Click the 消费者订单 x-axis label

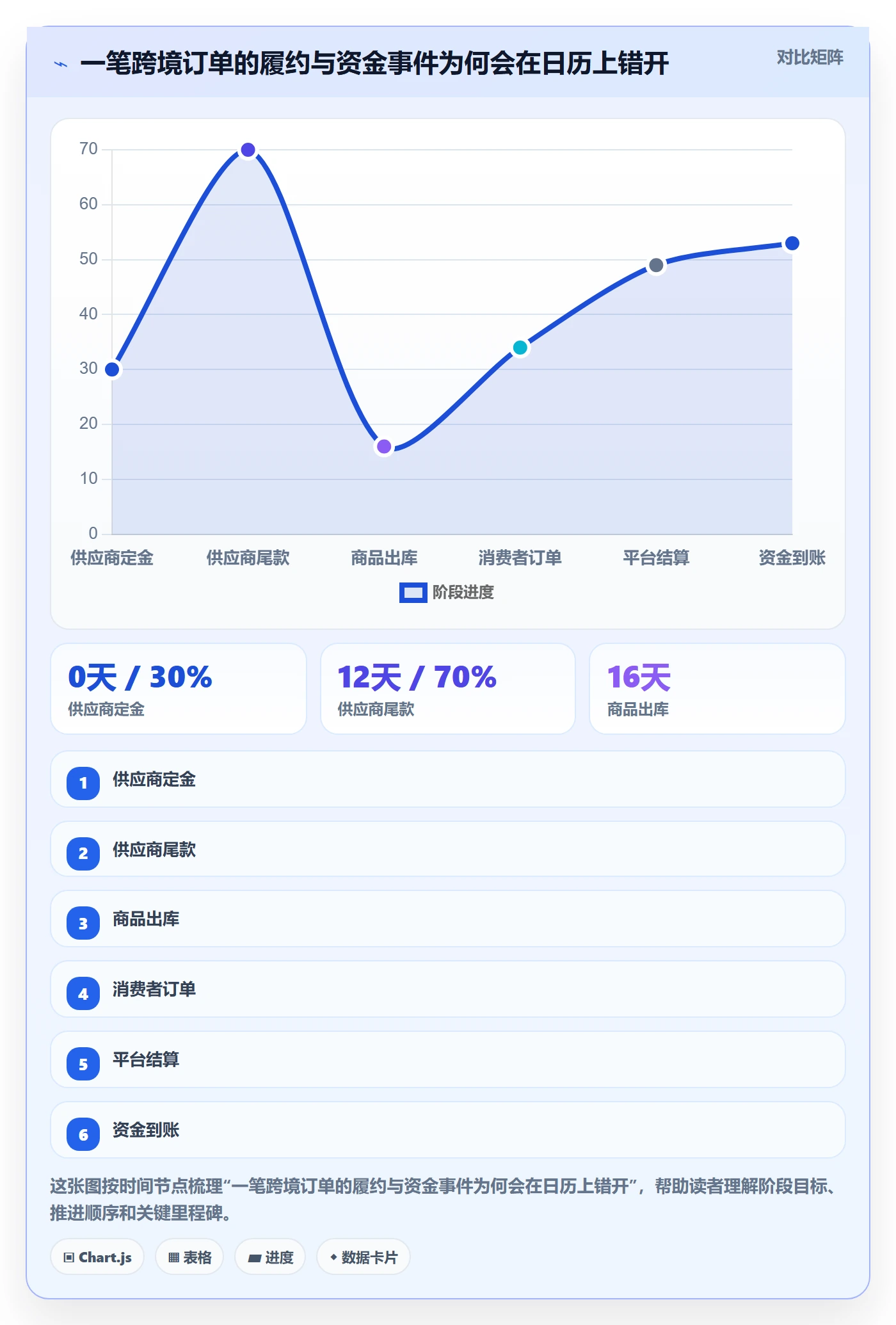(x=520, y=558)
